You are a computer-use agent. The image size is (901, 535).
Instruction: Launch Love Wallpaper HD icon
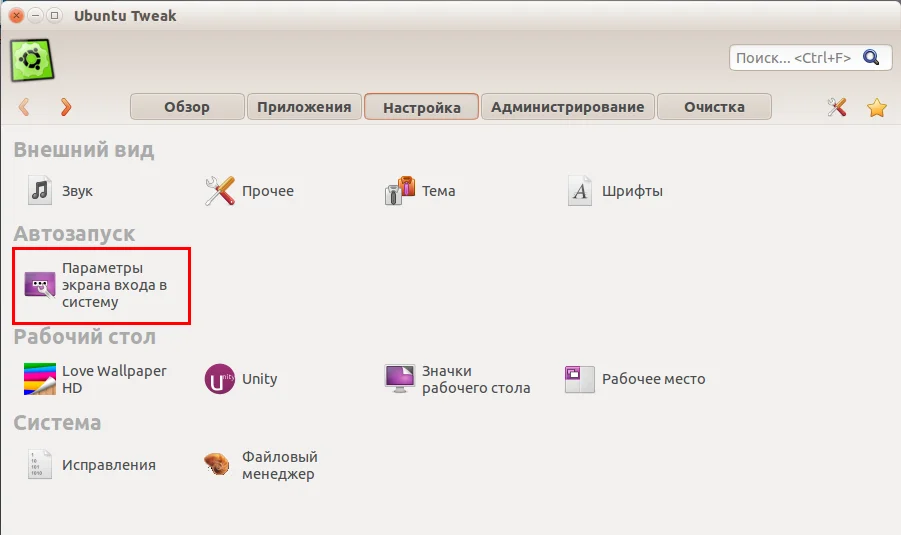click(x=40, y=379)
